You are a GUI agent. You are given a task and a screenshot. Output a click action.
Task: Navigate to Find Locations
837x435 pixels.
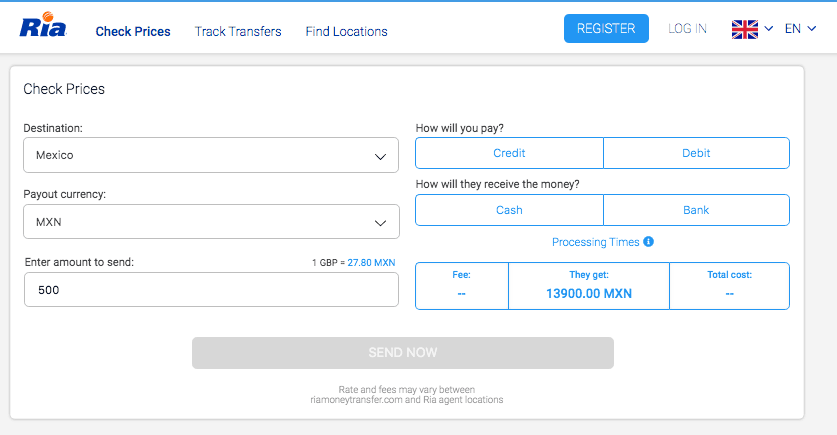(346, 31)
